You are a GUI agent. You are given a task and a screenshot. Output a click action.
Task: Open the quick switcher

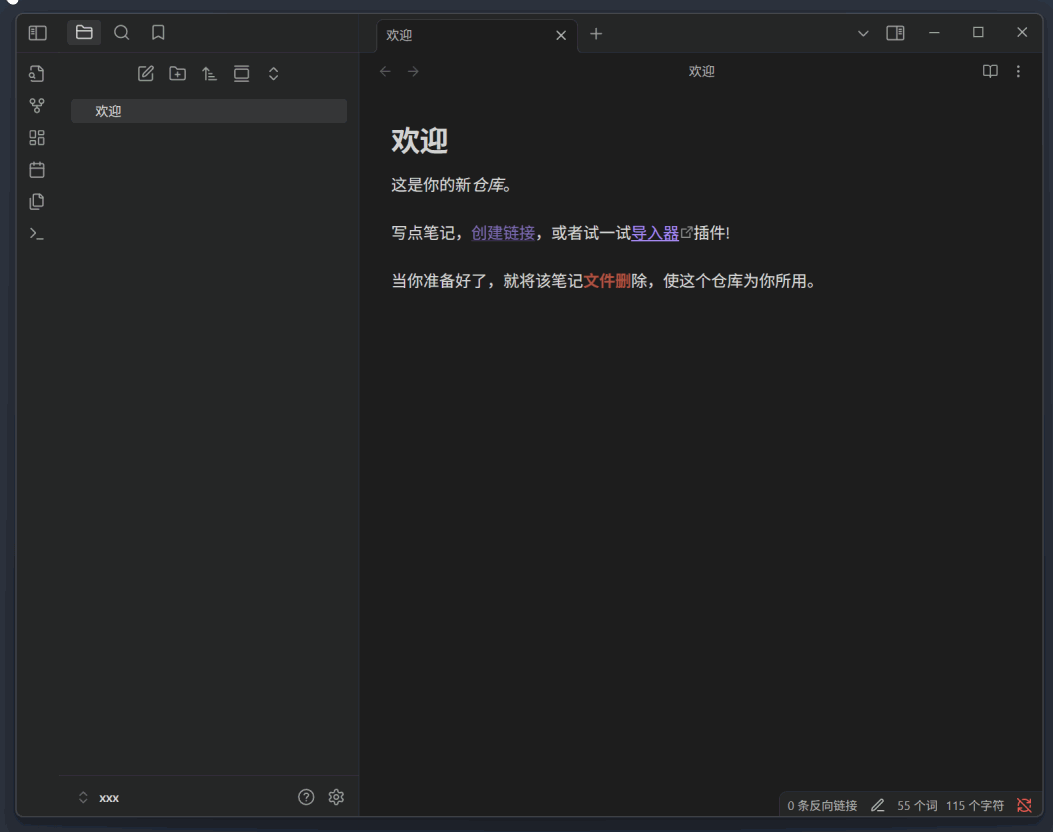pos(37,74)
